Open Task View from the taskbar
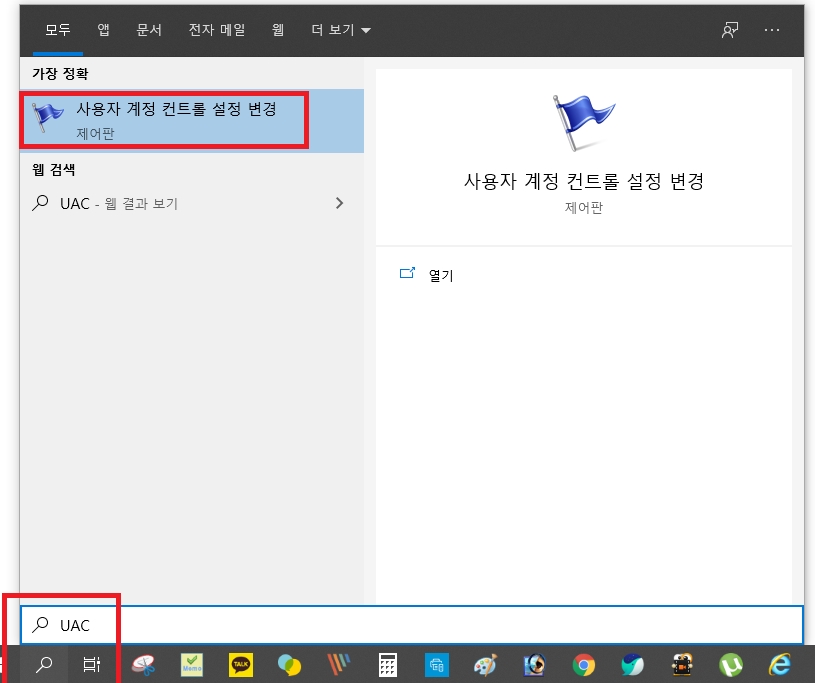This screenshot has width=815, height=683. click(91, 664)
